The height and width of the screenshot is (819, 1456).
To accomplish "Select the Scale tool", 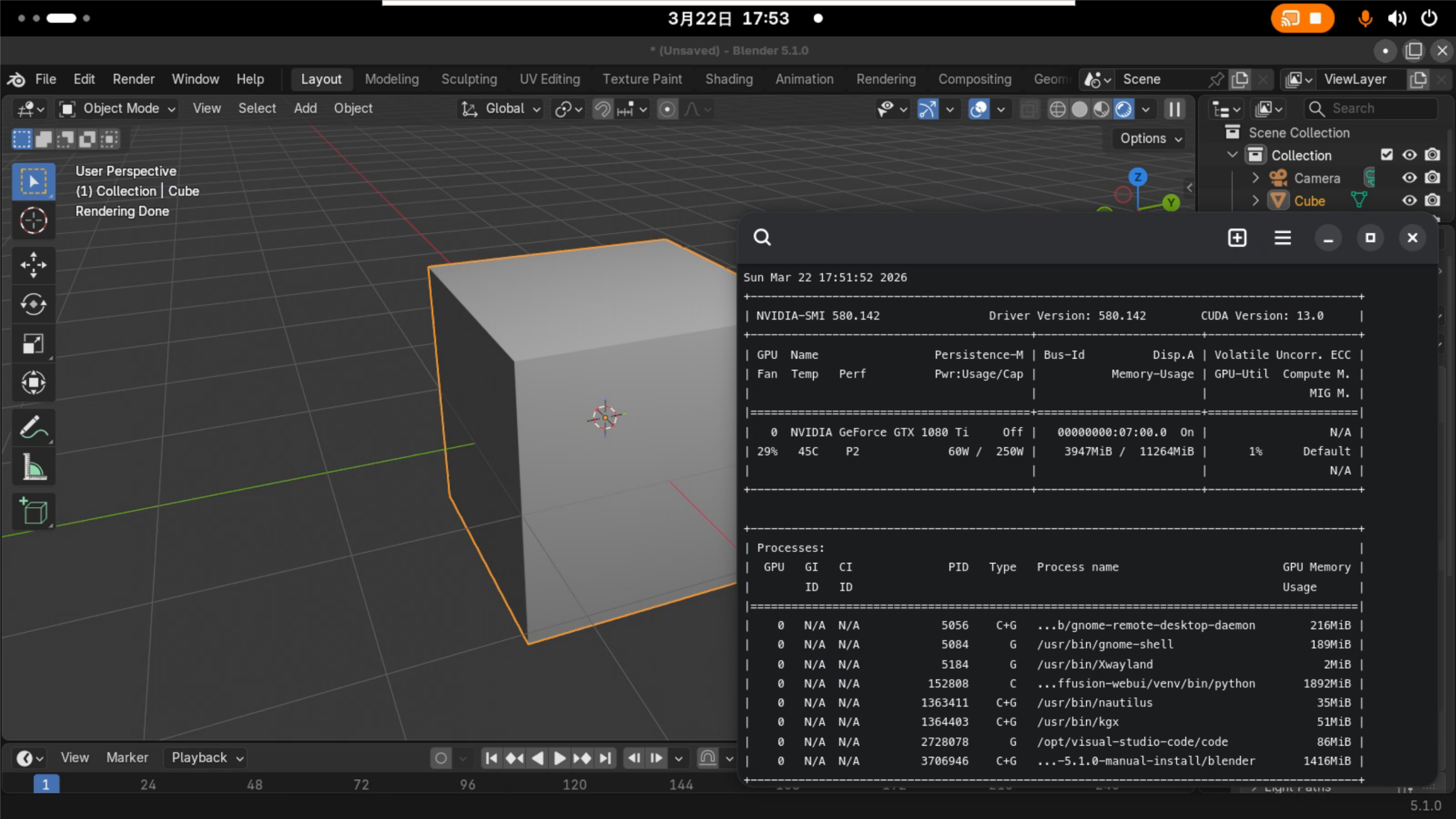I will pos(34,344).
